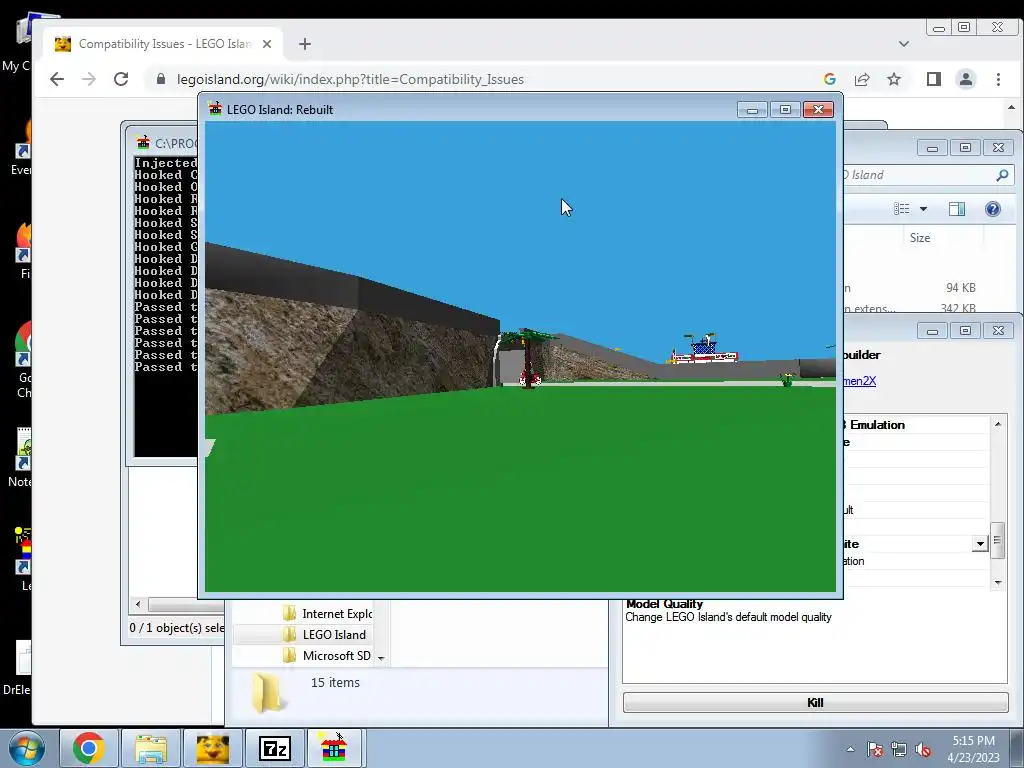Show hidden system tray icons
Screen dimensions: 1024x768
pos(850,749)
